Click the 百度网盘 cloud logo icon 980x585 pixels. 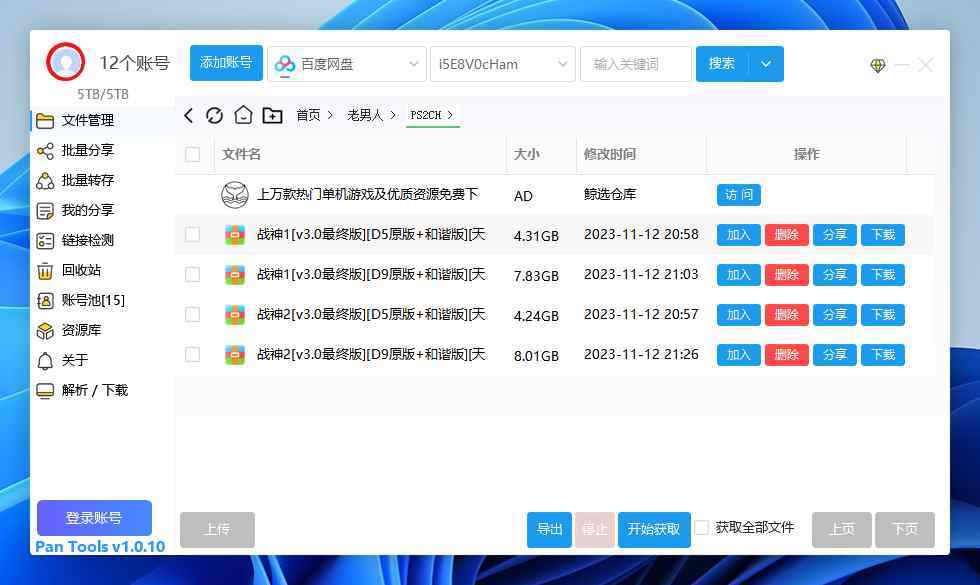285,64
